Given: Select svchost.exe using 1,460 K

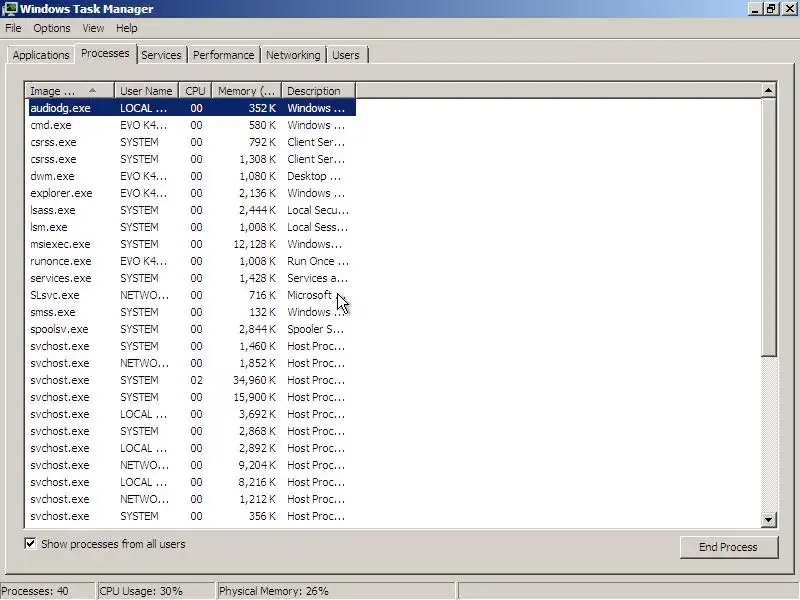Looking at the screenshot, I should [192, 346].
